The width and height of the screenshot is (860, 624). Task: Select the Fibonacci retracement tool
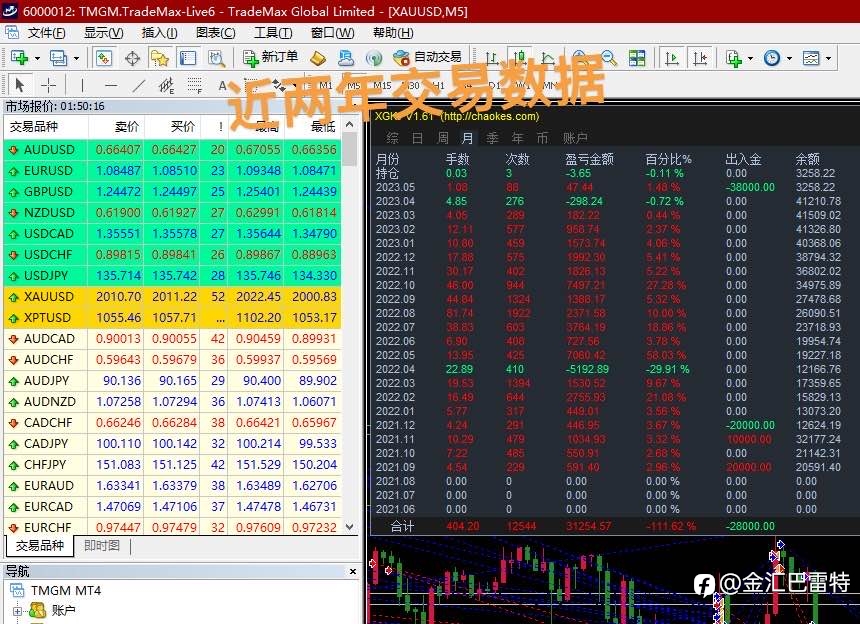pos(195,85)
